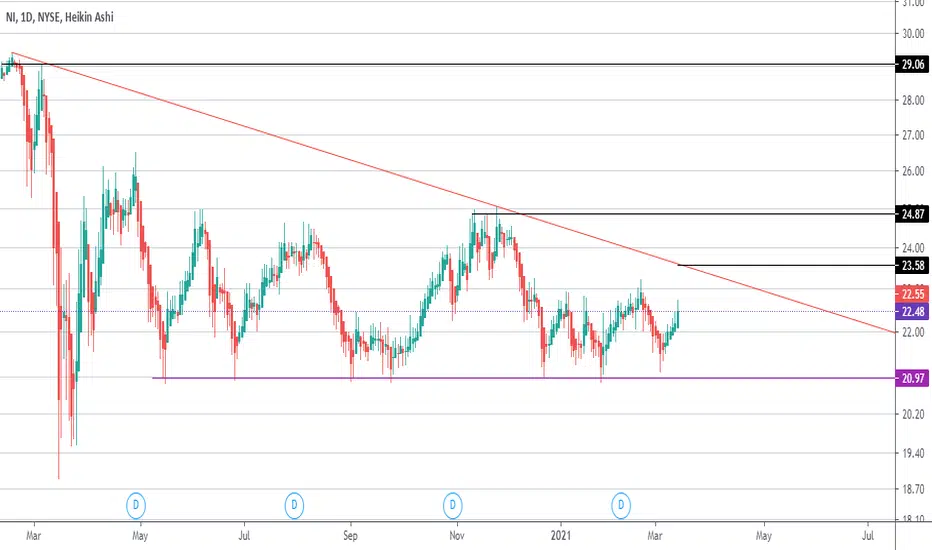Click the Mar label right after 2021
The height and width of the screenshot is (550, 932).
tap(654, 536)
